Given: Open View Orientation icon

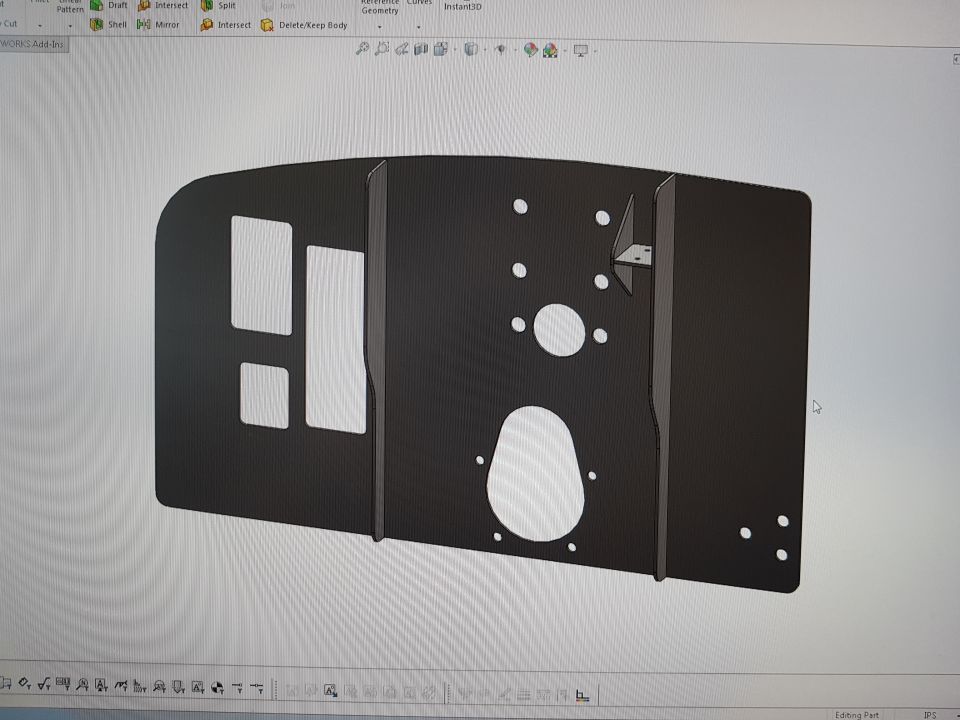Looking at the screenshot, I should [x=440, y=49].
